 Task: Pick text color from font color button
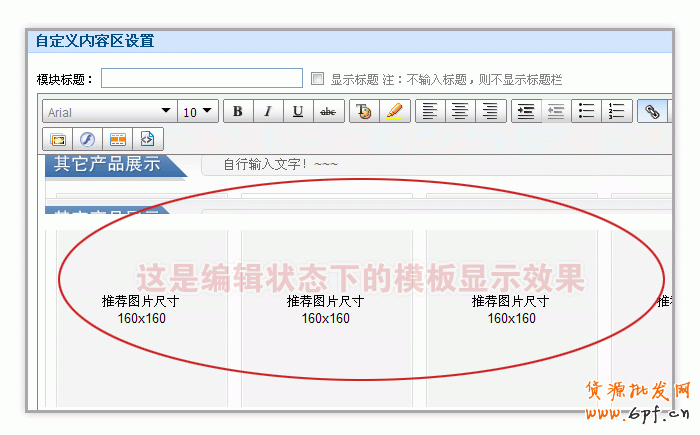point(363,112)
